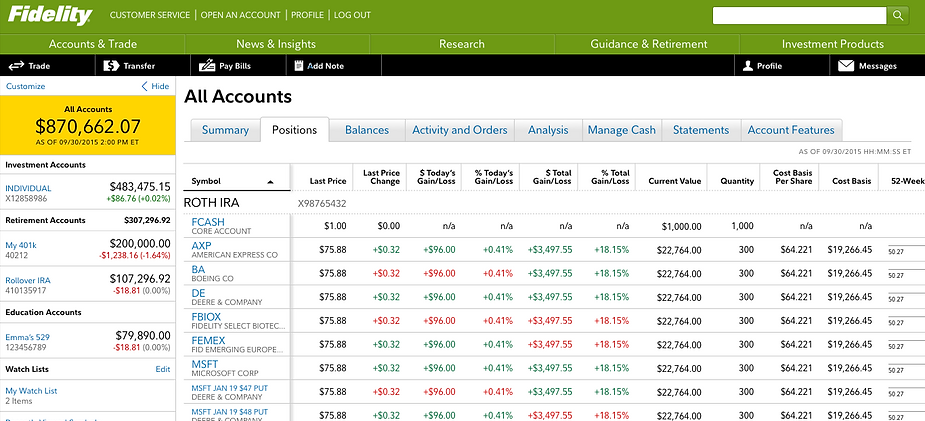Select the yellow All Accounts panel

[88, 125]
